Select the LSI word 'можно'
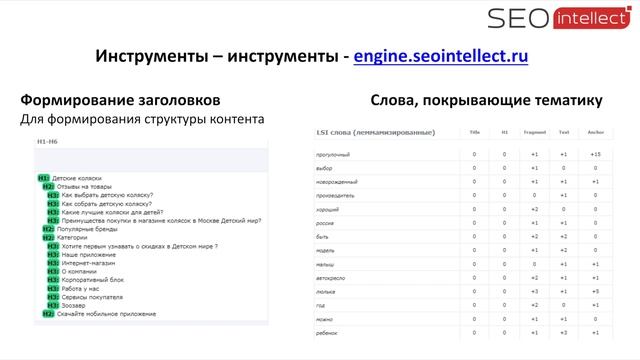This screenshot has width=640, height=360. pos(324,319)
